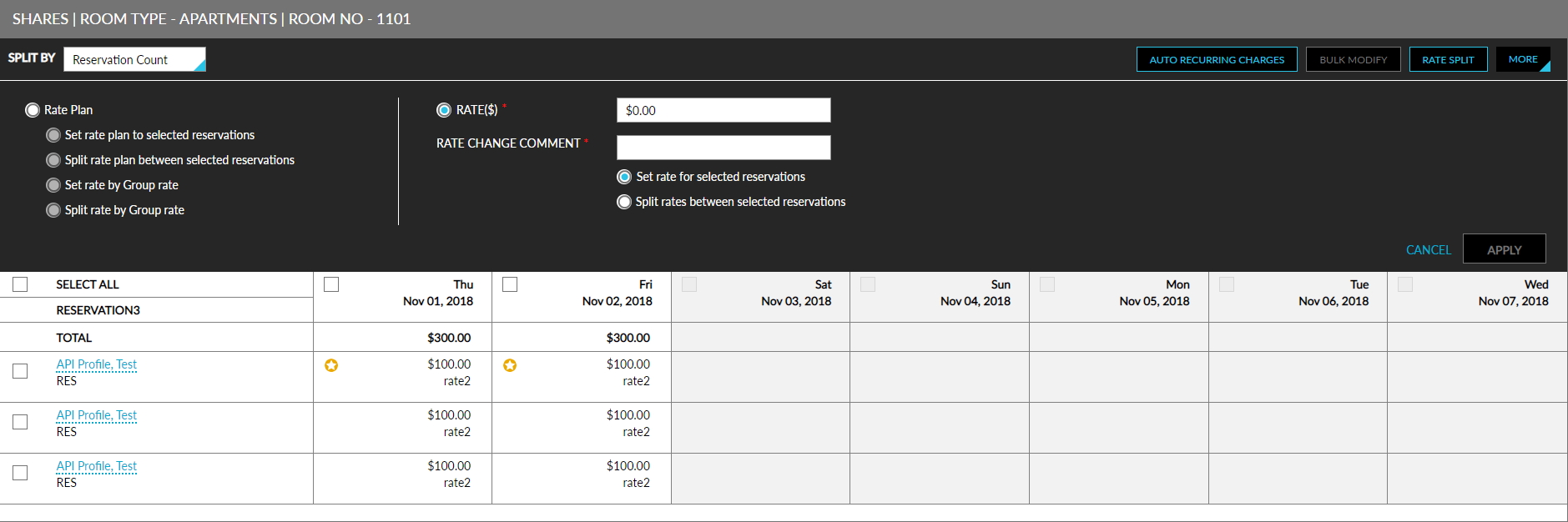Expand the MORE options menu

(1523, 59)
